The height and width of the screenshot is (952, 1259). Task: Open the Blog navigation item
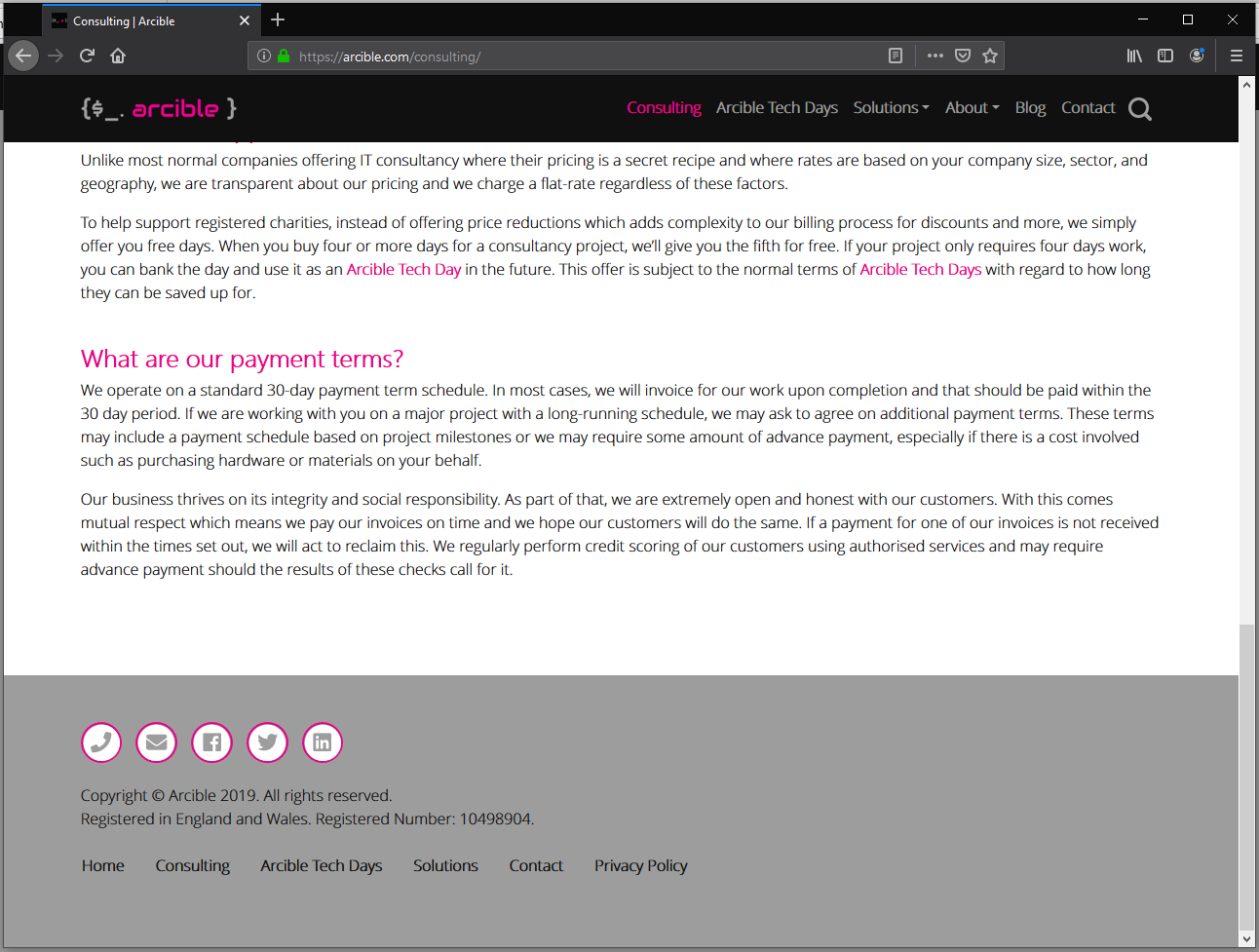[1030, 108]
